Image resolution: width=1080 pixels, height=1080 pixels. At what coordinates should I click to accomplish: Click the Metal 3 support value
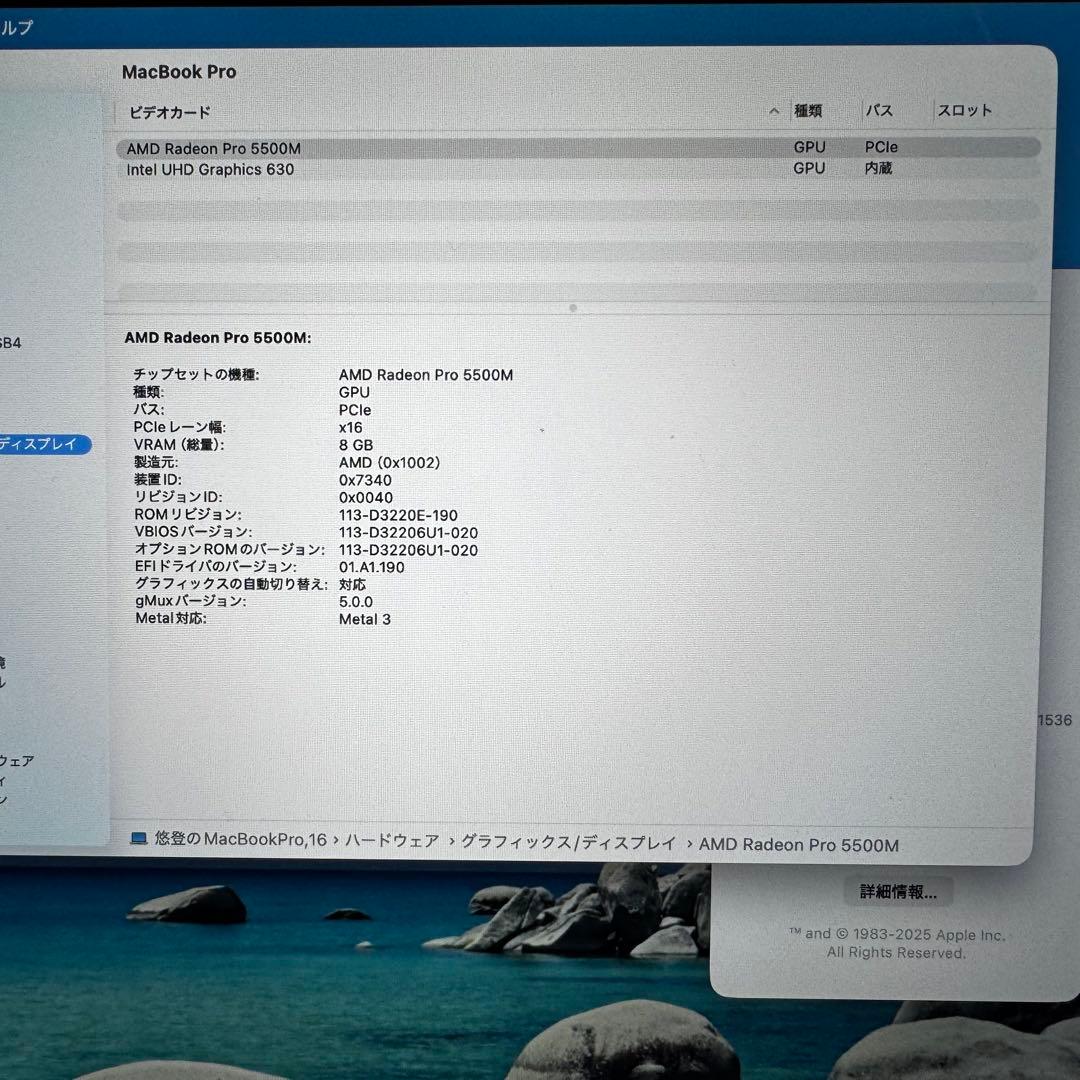(x=366, y=619)
